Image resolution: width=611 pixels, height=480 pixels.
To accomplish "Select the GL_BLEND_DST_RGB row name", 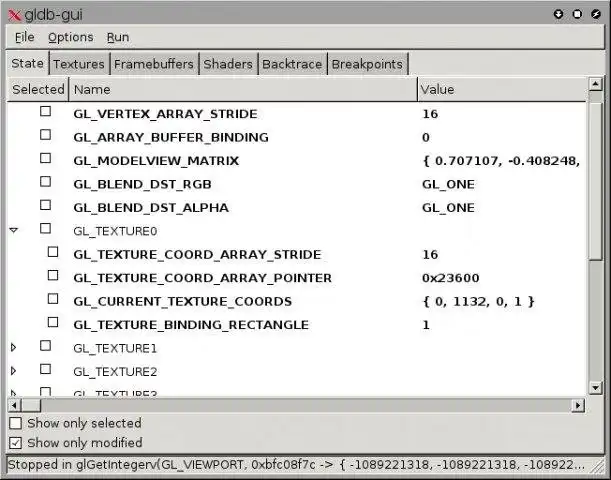I will pyautogui.click(x=142, y=184).
